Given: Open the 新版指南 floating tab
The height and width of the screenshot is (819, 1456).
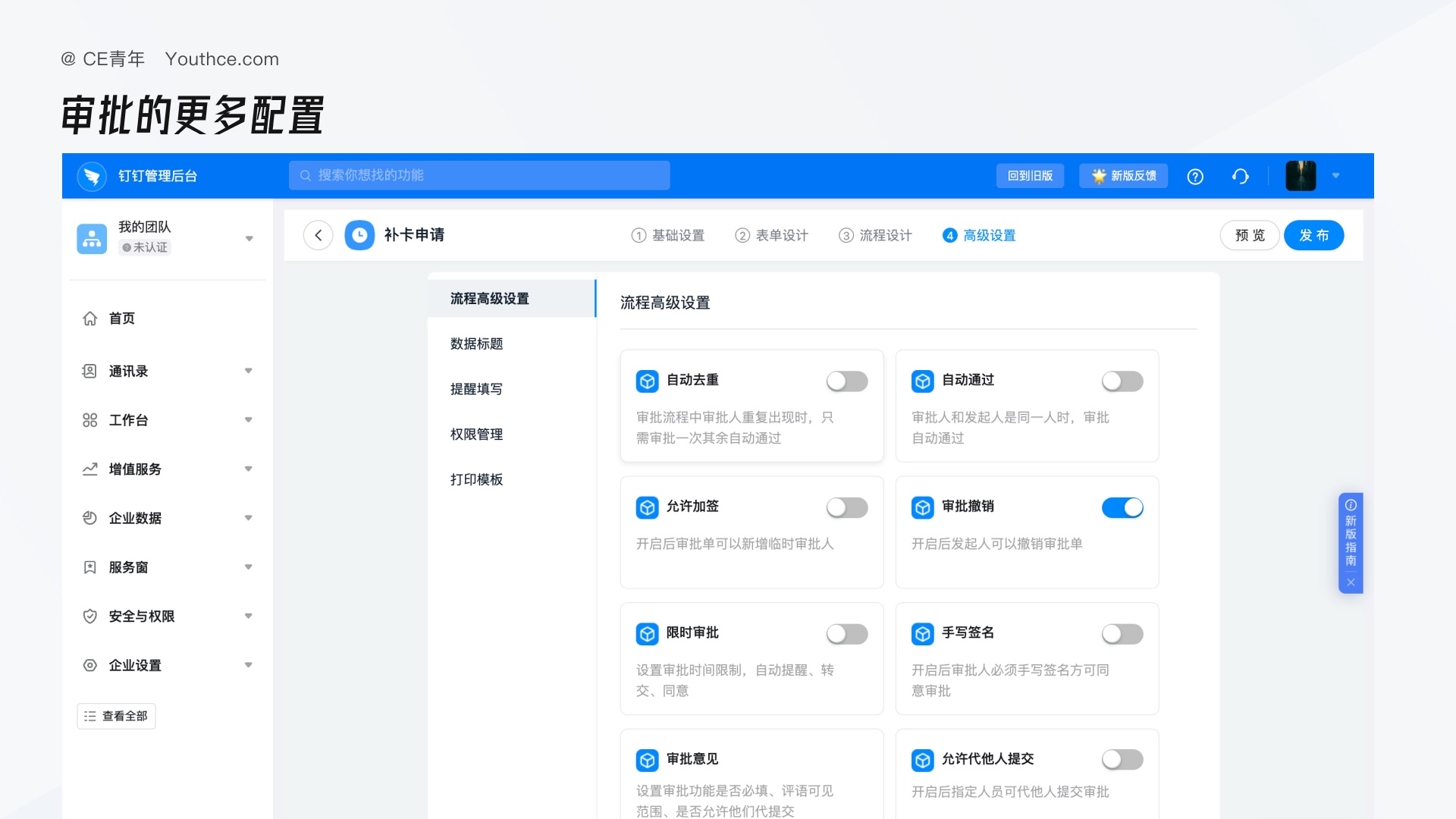Looking at the screenshot, I should (x=1351, y=534).
